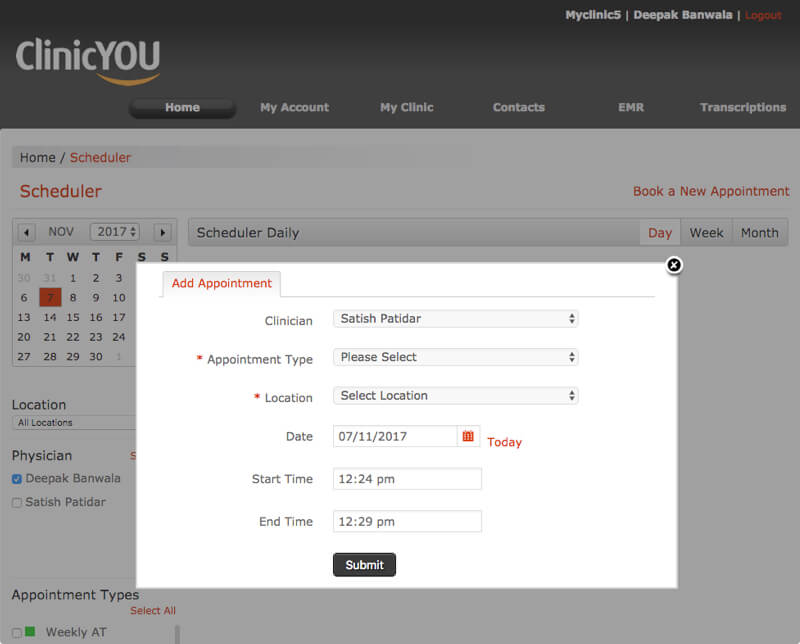
Task: Click the ClinicYOU logo
Action: point(88,60)
